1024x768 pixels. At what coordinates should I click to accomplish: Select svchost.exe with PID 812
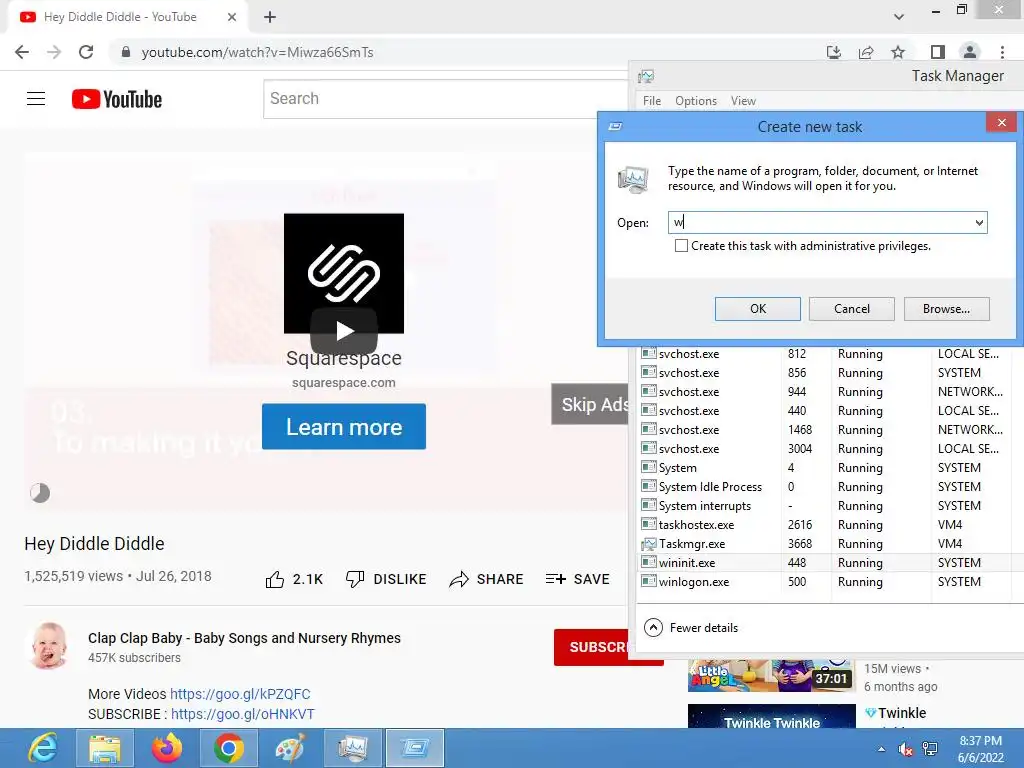click(x=830, y=354)
